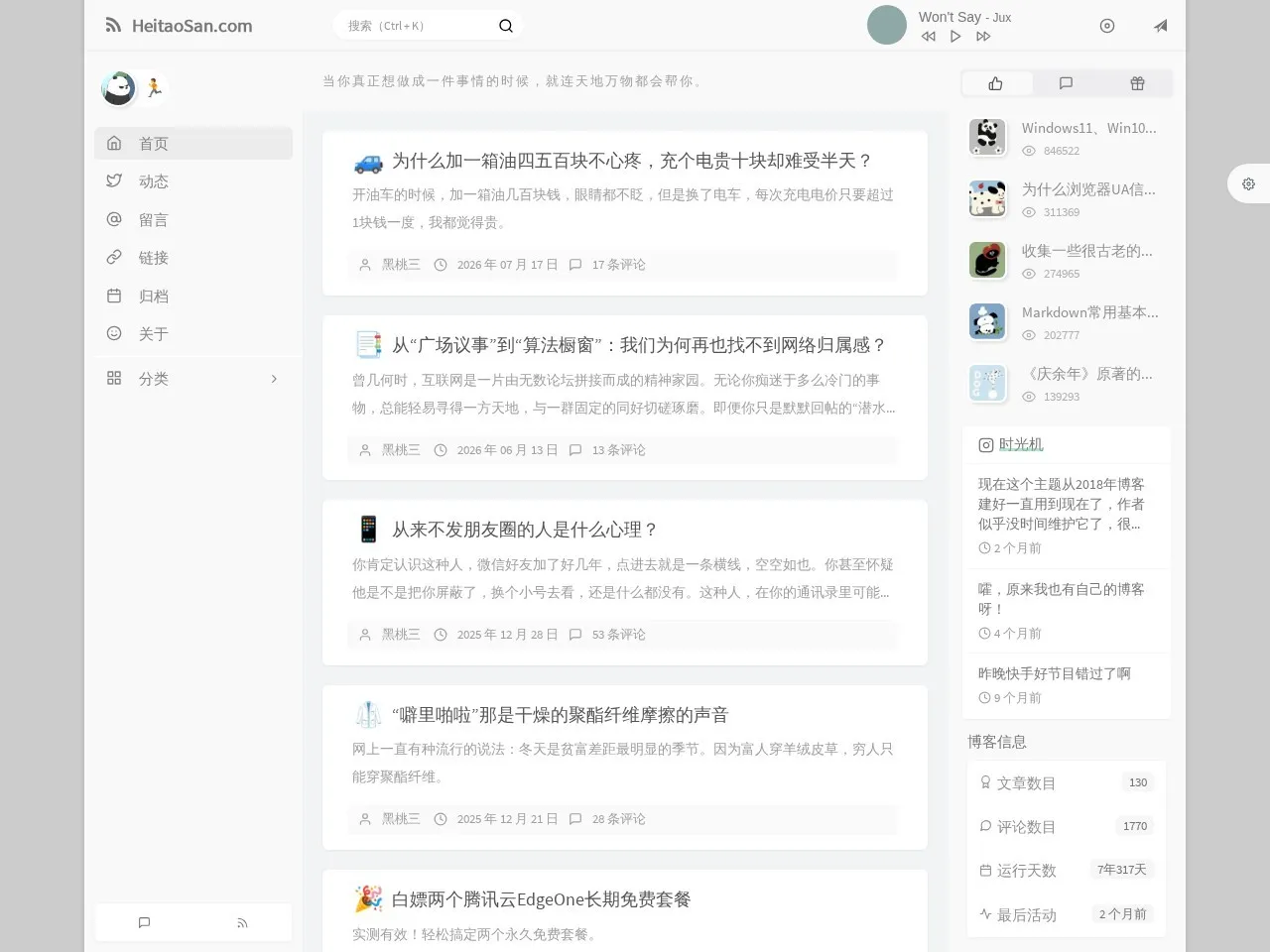Click 黑桃三 author on 2026 年 07 月 17 日 post
Screen dimensions: 1270x952
pos(401,265)
